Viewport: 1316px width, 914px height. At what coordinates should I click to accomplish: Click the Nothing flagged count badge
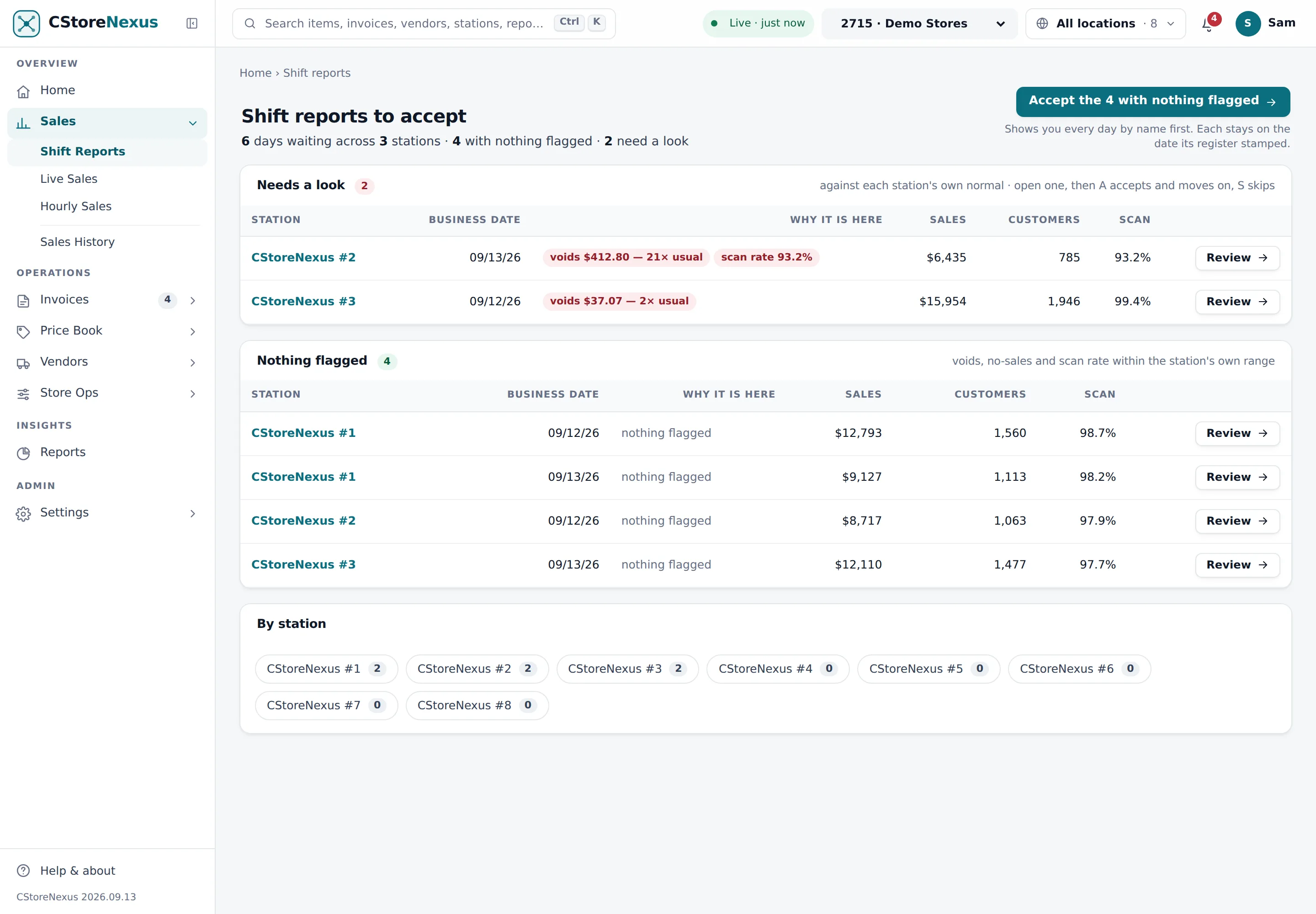(x=387, y=362)
